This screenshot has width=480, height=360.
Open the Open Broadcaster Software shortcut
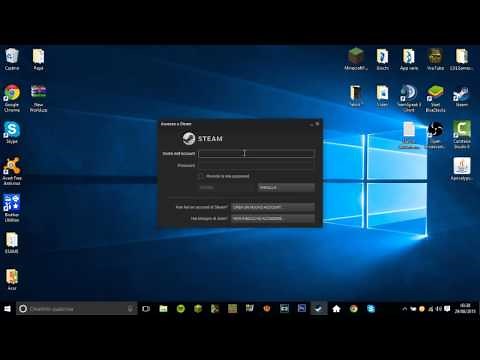point(435,135)
